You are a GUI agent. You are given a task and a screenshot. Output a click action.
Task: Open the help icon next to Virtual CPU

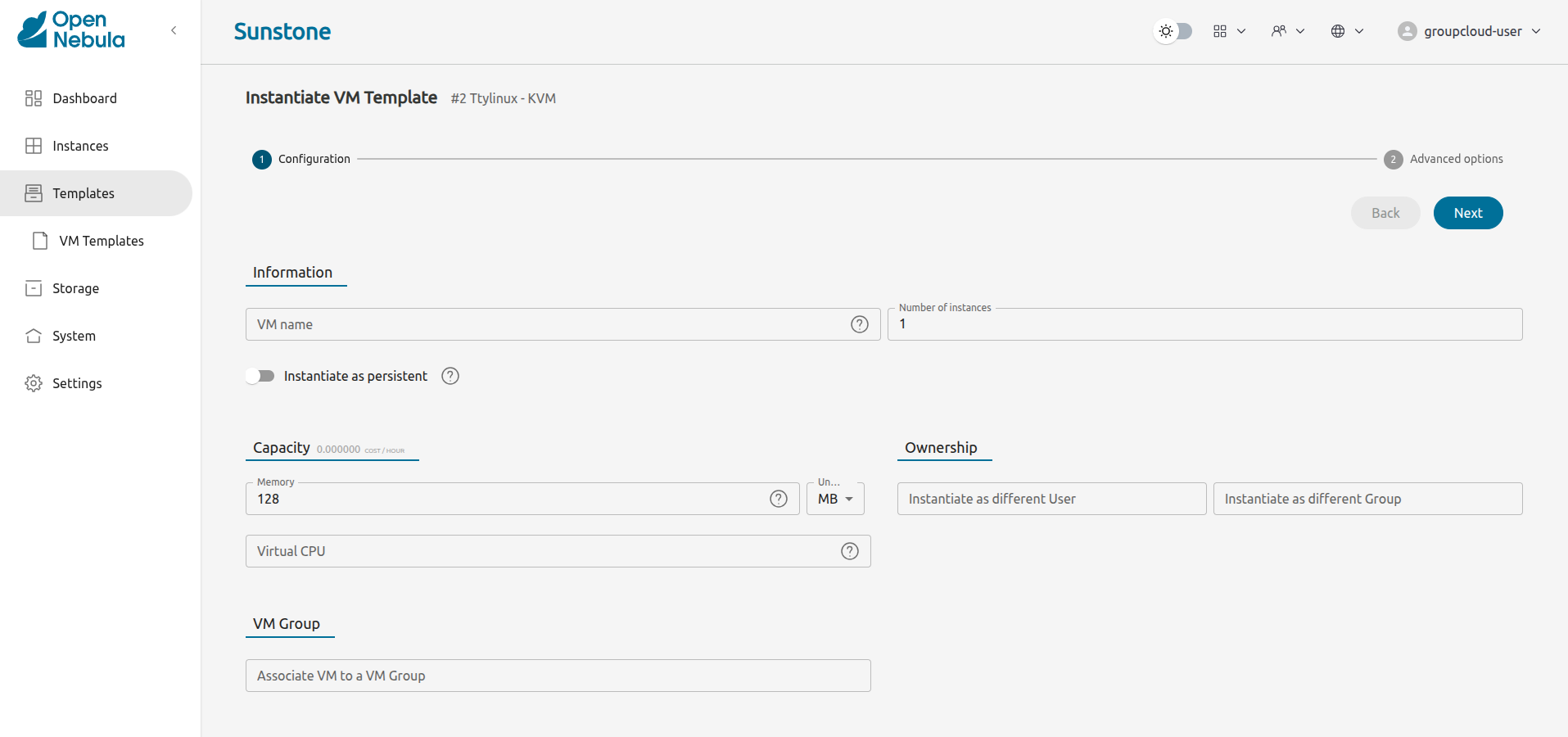point(848,551)
